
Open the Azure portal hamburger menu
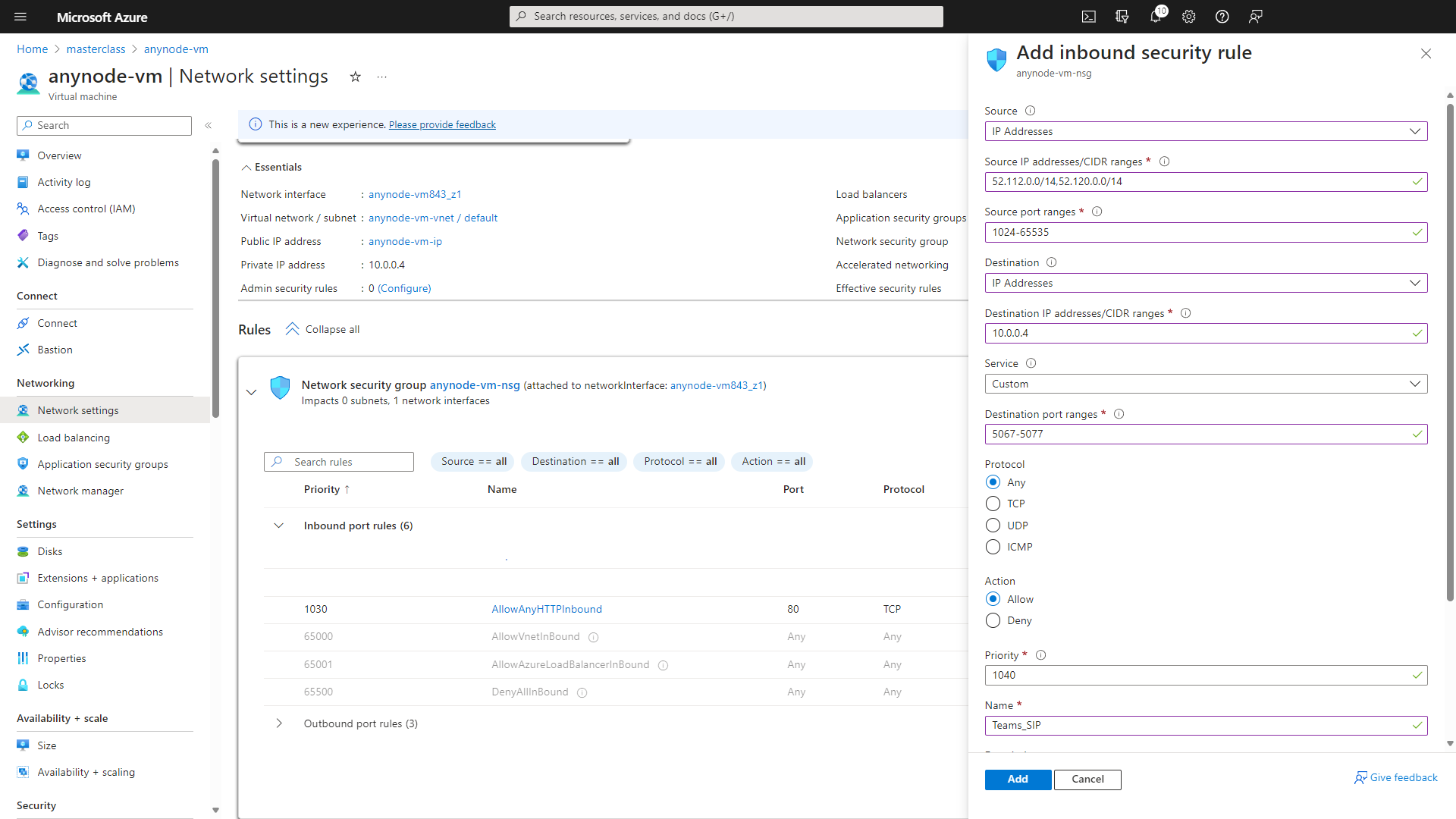pyautogui.click(x=20, y=17)
